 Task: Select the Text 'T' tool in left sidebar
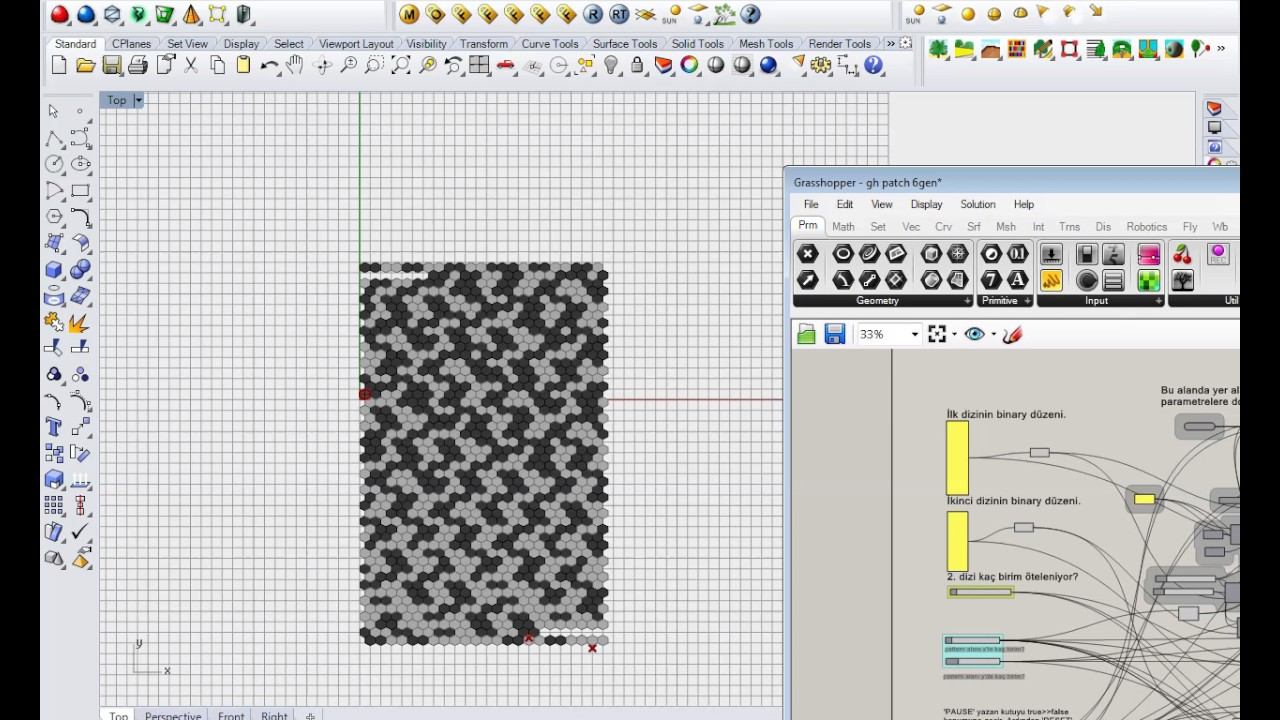[54, 427]
